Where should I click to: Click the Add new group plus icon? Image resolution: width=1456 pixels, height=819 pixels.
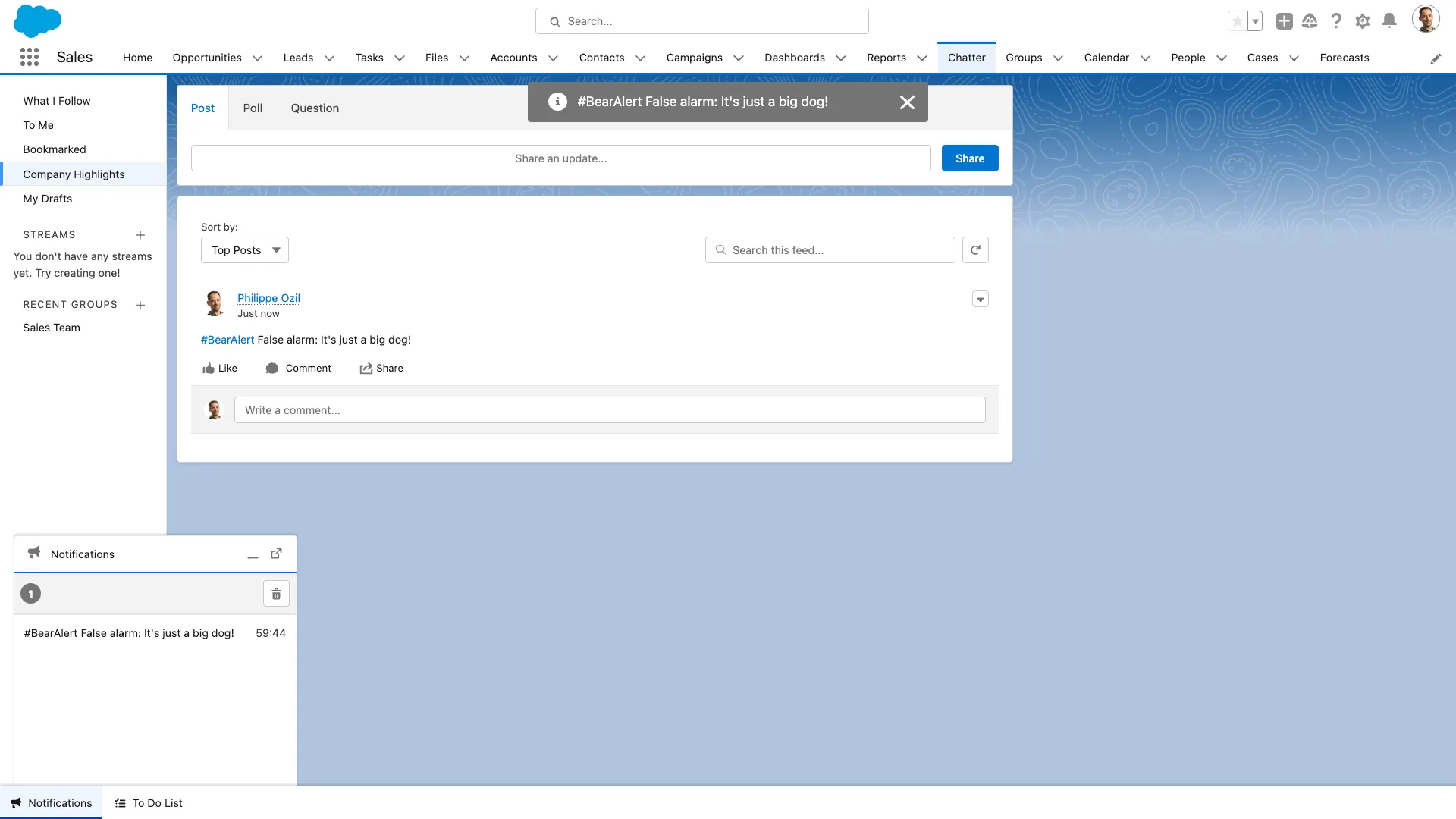[x=140, y=304]
